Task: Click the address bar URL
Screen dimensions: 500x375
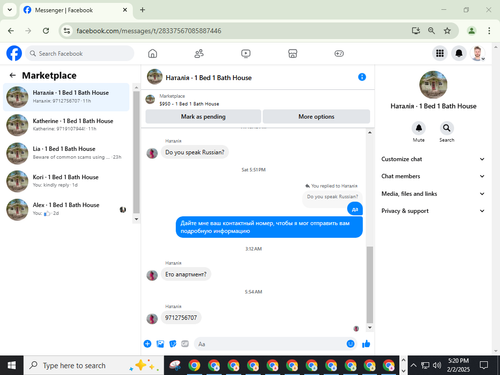Action: click(x=149, y=31)
